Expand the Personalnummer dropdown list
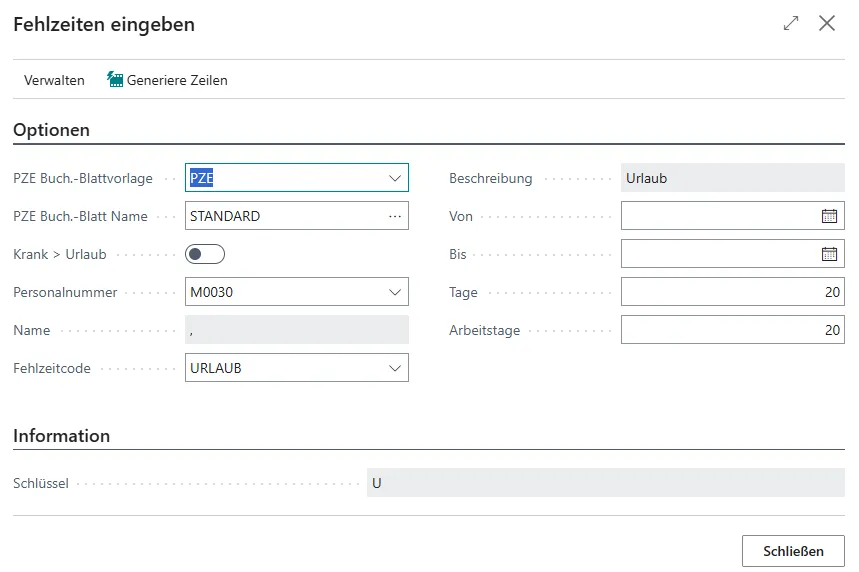The height and width of the screenshot is (572, 859). pos(394,292)
